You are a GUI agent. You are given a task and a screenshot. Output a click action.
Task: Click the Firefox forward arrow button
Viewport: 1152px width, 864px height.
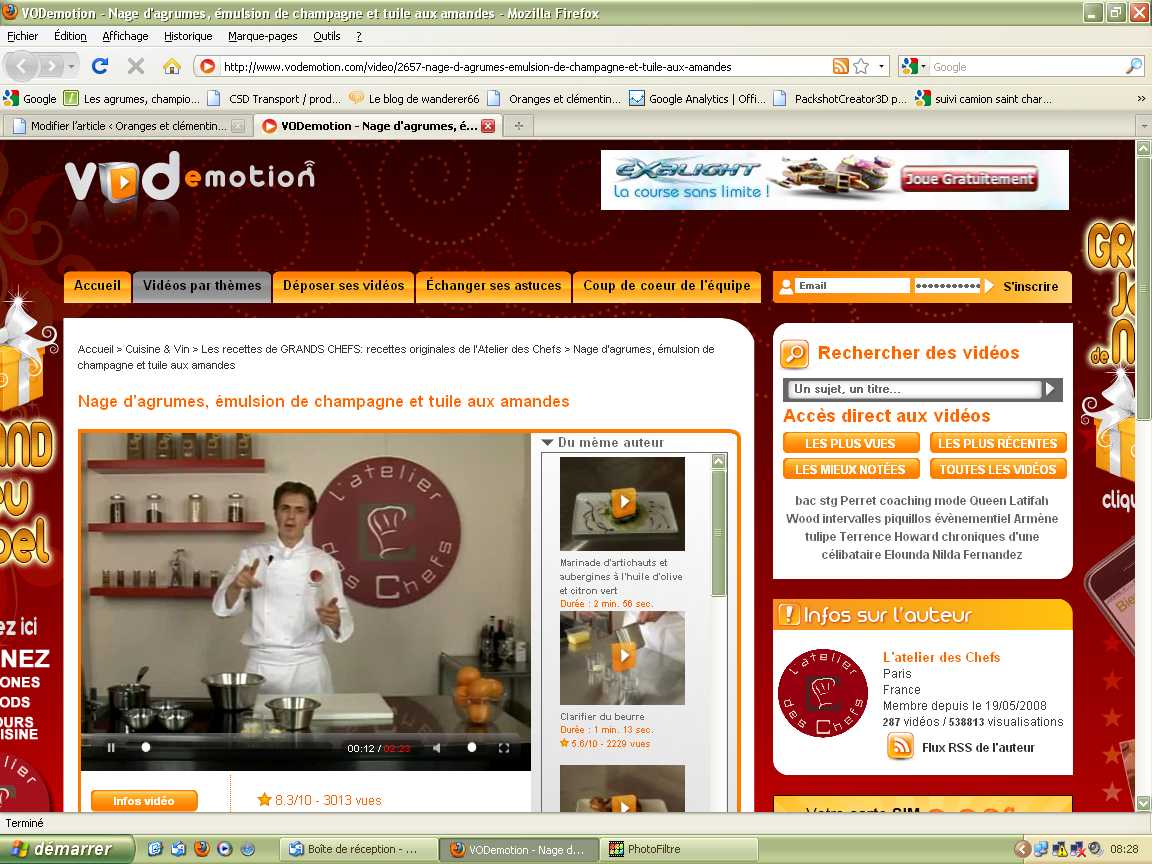click(50, 66)
